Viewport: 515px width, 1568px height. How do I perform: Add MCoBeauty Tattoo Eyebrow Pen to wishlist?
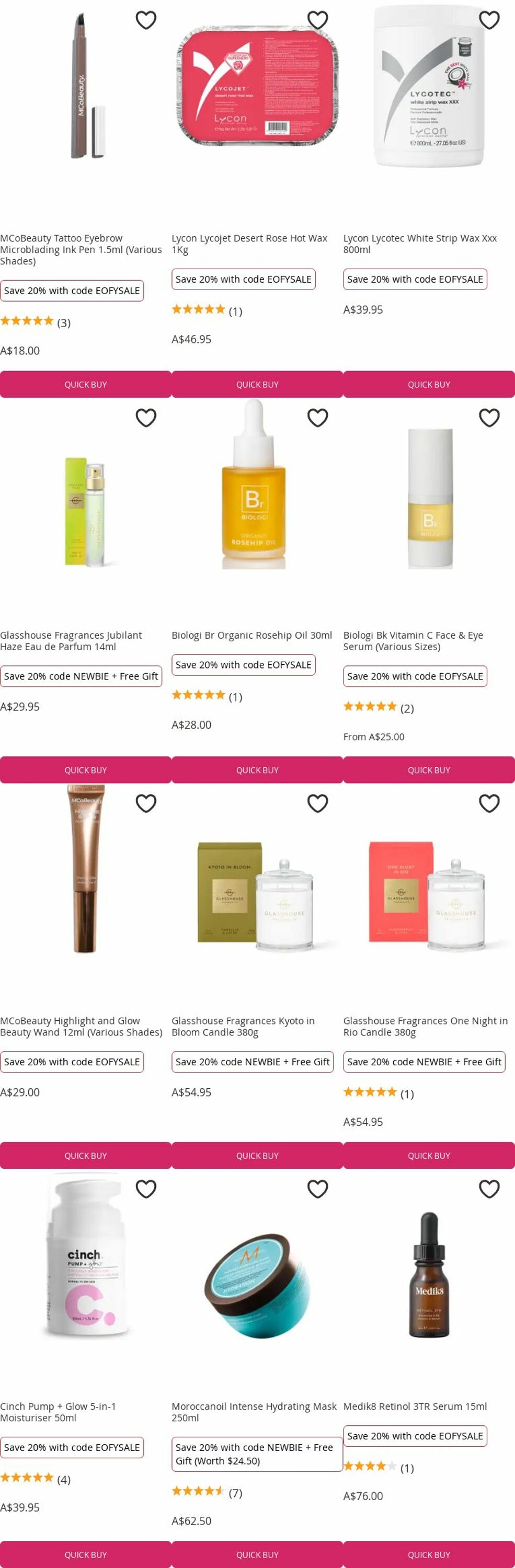146,20
